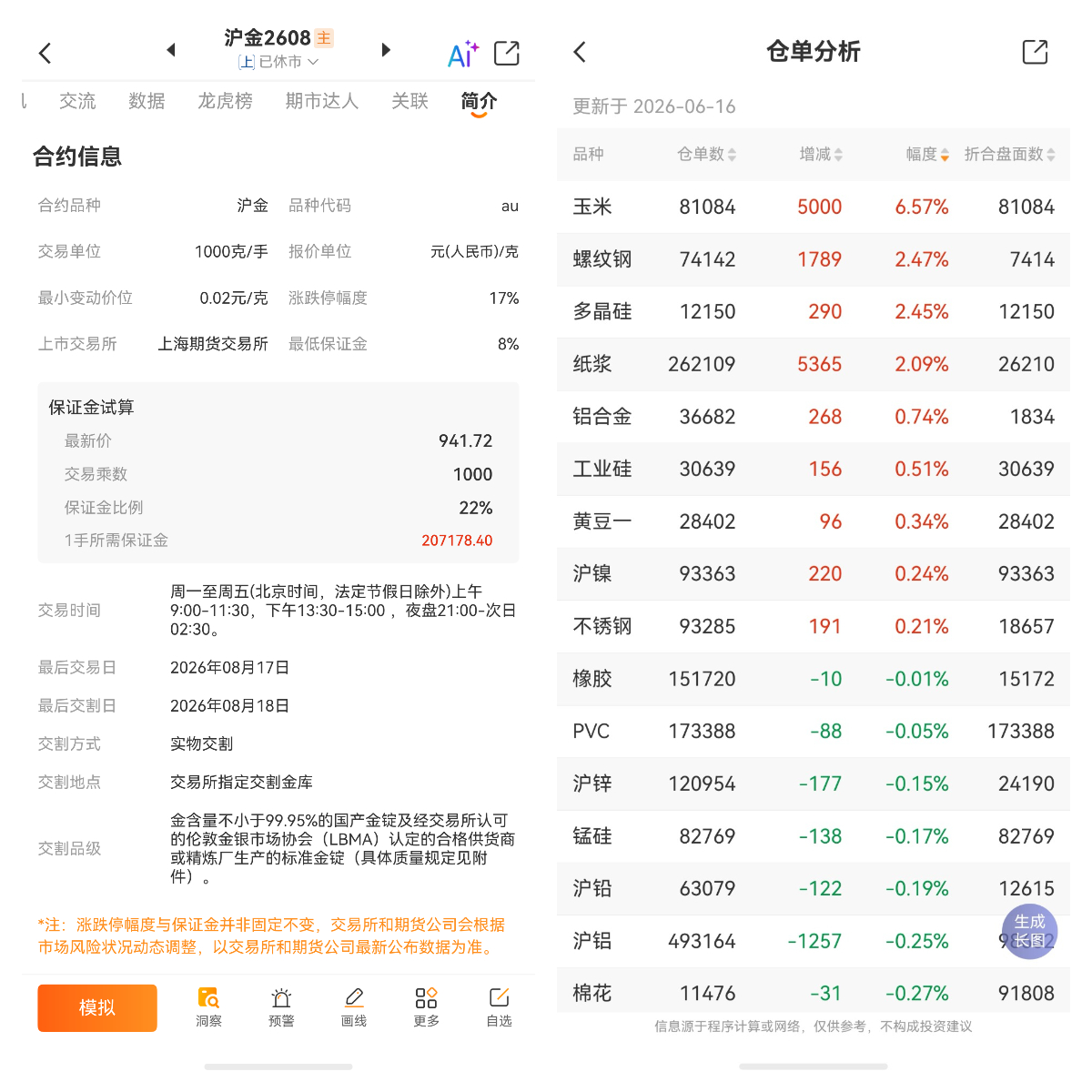
Task: Open the 螺纹钢 row
Action: (x=814, y=259)
